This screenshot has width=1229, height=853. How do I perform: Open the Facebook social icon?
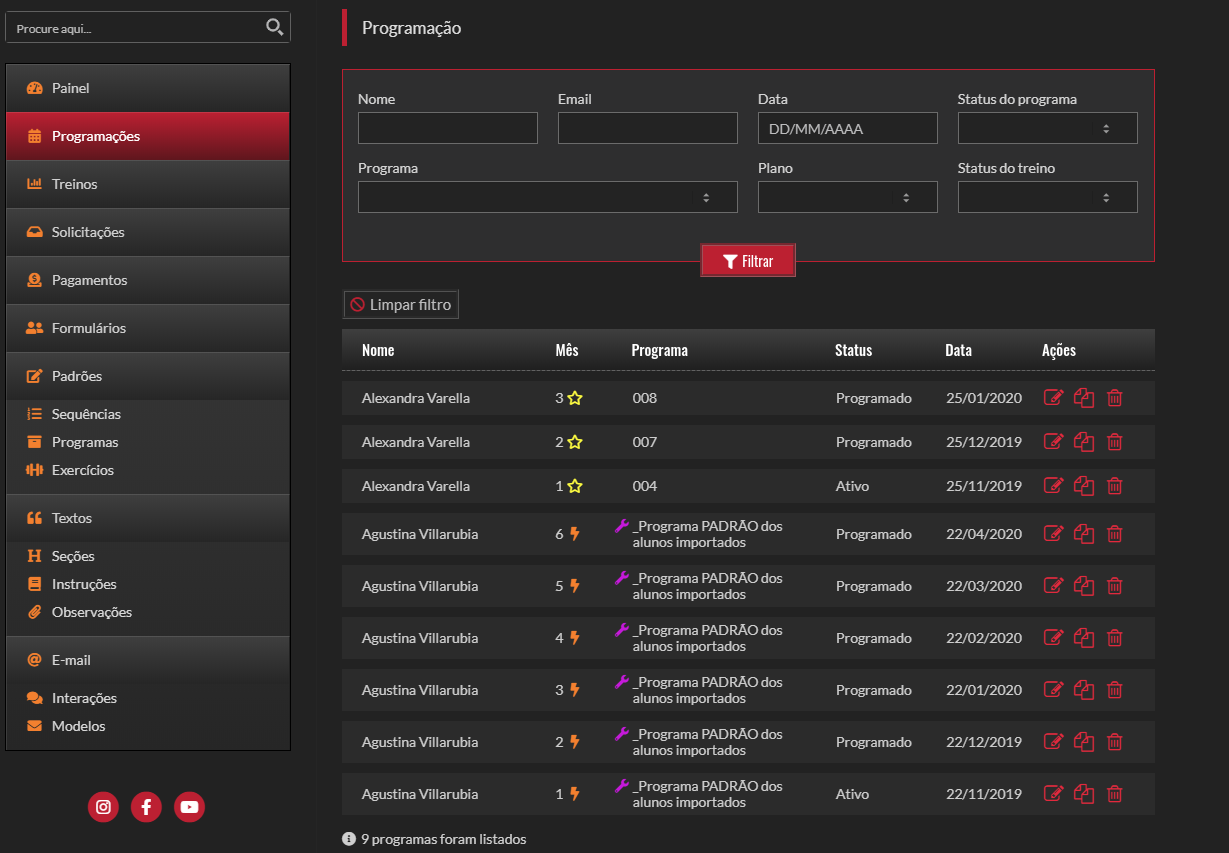(x=146, y=807)
